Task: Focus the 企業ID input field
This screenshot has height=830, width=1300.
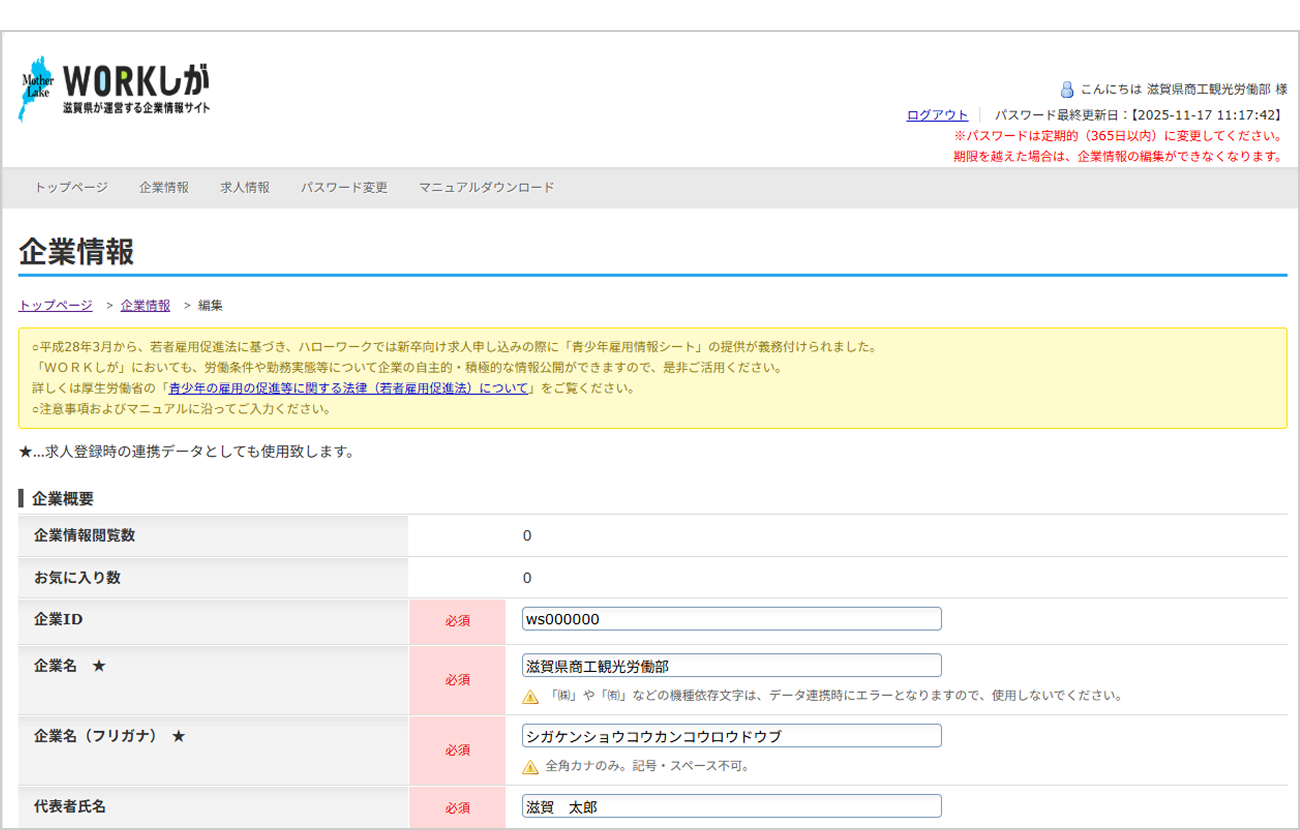Action: (x=731, y=619)
